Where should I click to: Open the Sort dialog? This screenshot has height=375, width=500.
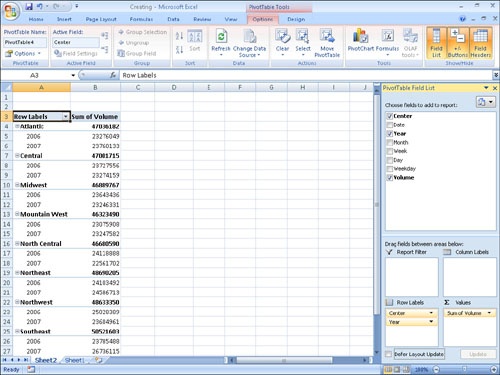pyautogui.click(x=195, y=41)
